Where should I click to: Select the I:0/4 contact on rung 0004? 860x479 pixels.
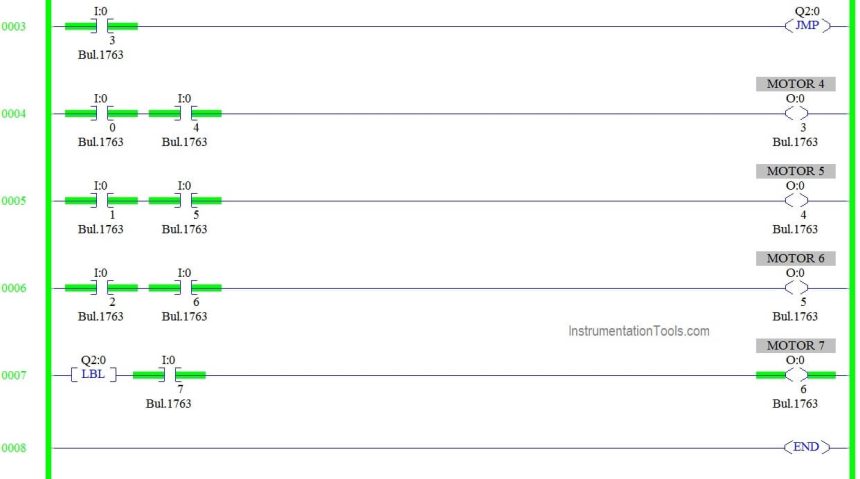185,114
